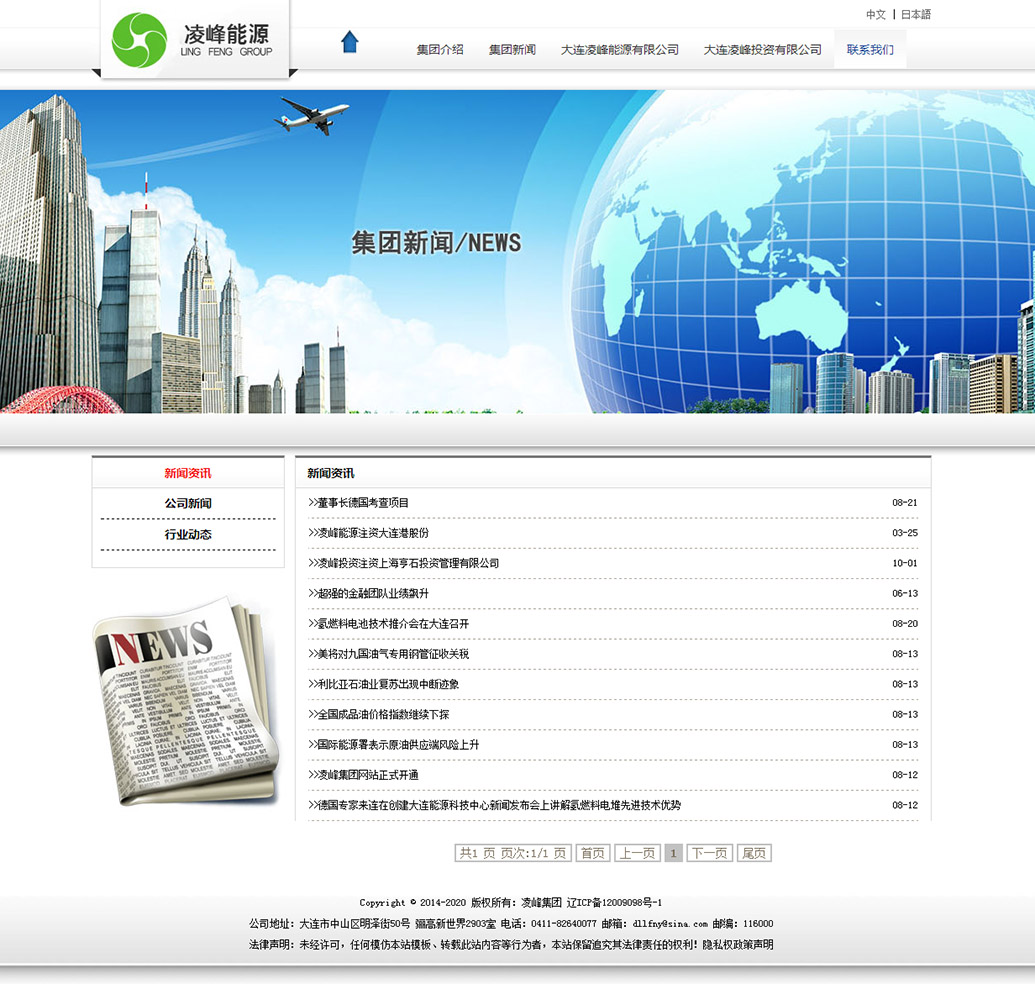Read 氢燃料电池技术推介会在大连召开 article
1035x984 pixels.
pos(392,624)
